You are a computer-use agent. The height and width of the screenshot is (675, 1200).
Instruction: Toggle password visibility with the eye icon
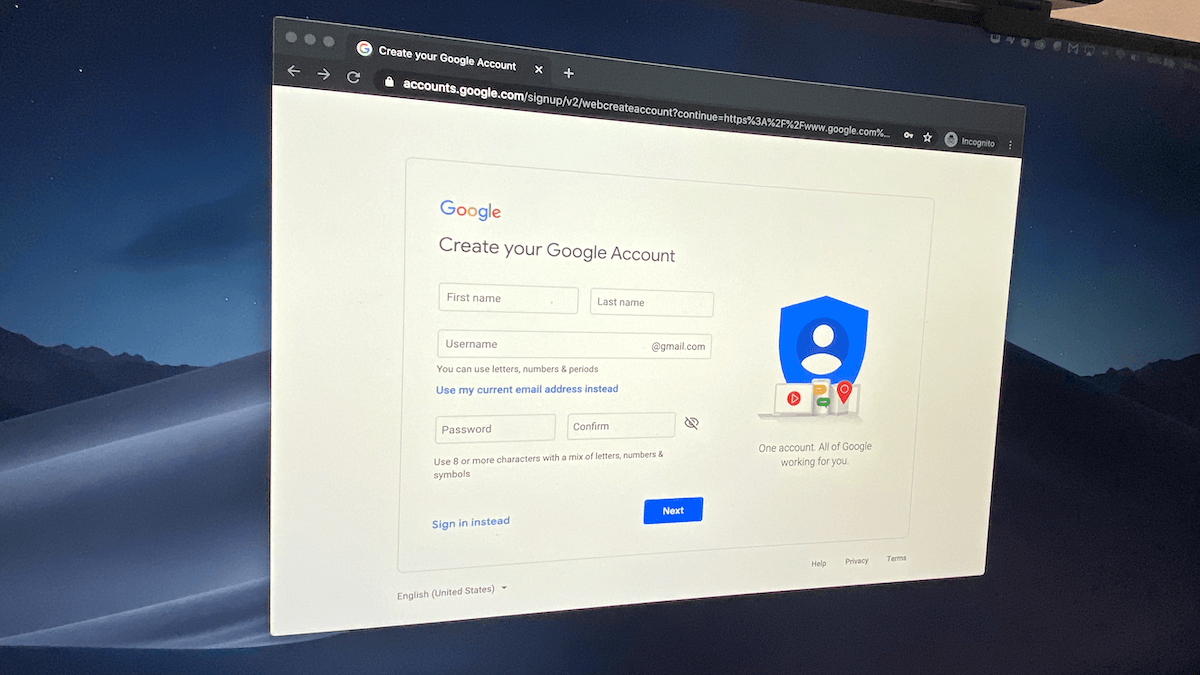tap(691, 423)
